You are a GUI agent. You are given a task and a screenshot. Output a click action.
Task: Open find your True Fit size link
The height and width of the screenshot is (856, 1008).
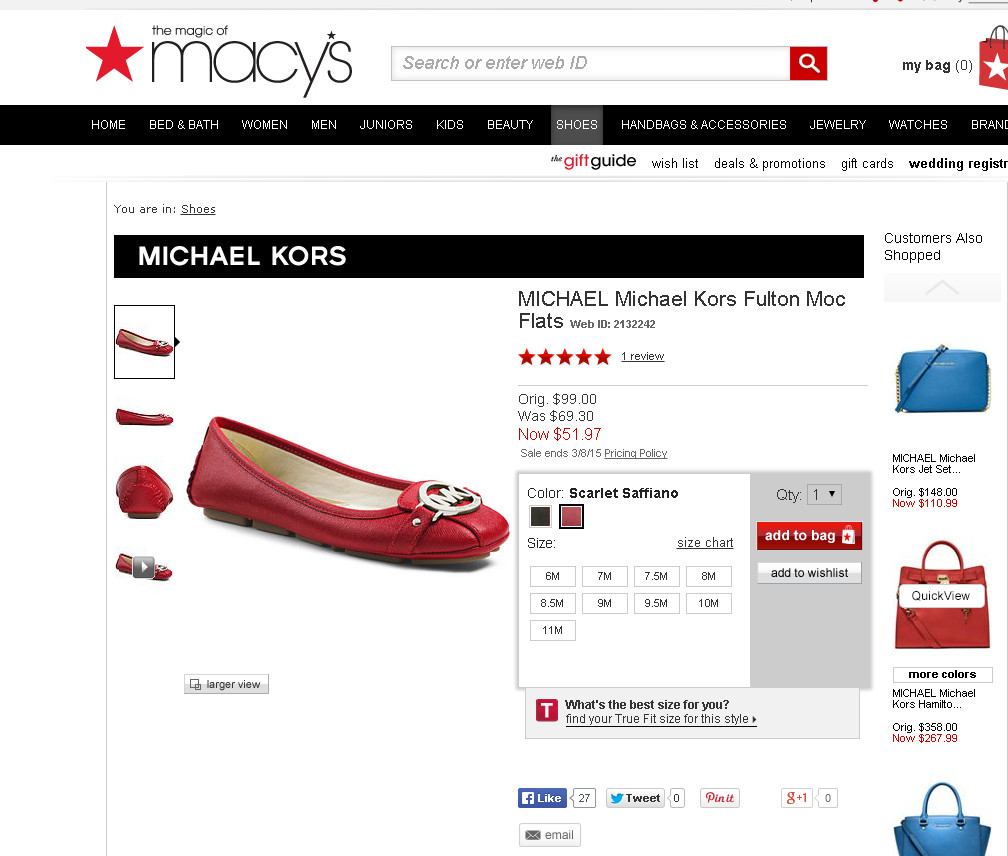[661, 719]
